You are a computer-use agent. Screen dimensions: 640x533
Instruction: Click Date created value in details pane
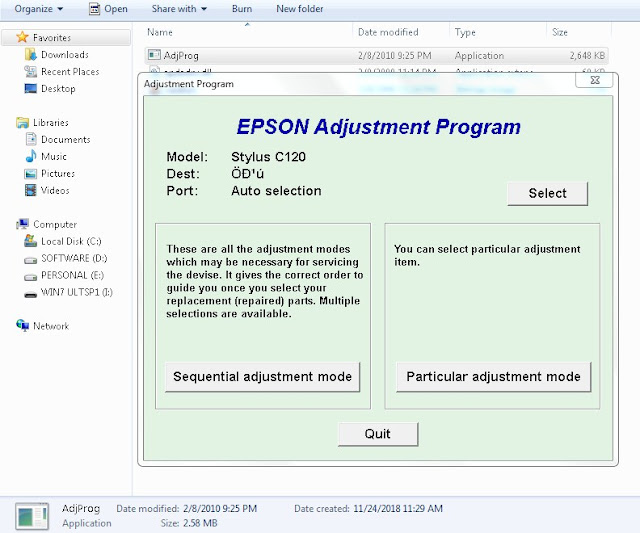(398, 509)
